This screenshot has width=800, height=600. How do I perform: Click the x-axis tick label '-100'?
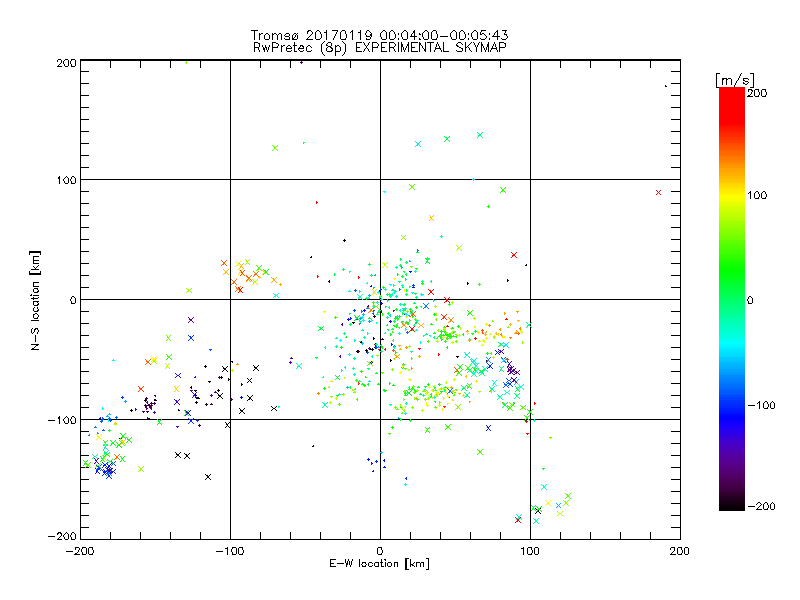pos(230,551)
